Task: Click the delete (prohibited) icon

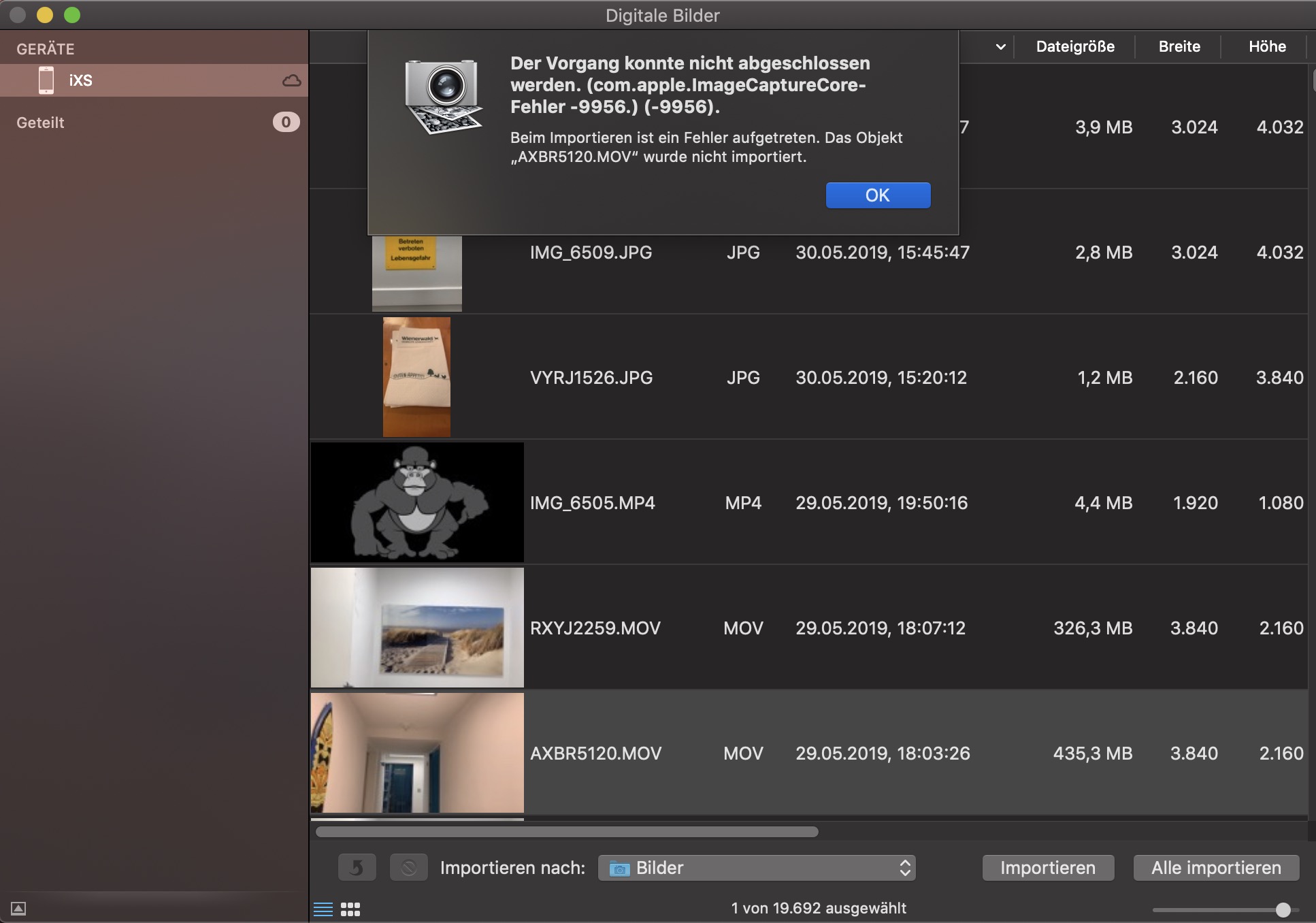Action: (x=408, y=868)
